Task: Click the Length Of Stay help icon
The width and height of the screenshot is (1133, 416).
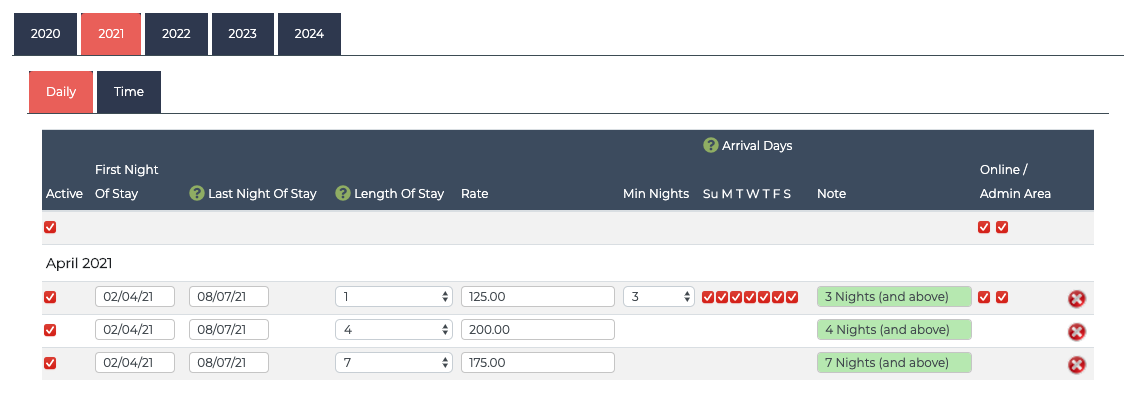Action: pyautogui.click(x=343, y=194)
